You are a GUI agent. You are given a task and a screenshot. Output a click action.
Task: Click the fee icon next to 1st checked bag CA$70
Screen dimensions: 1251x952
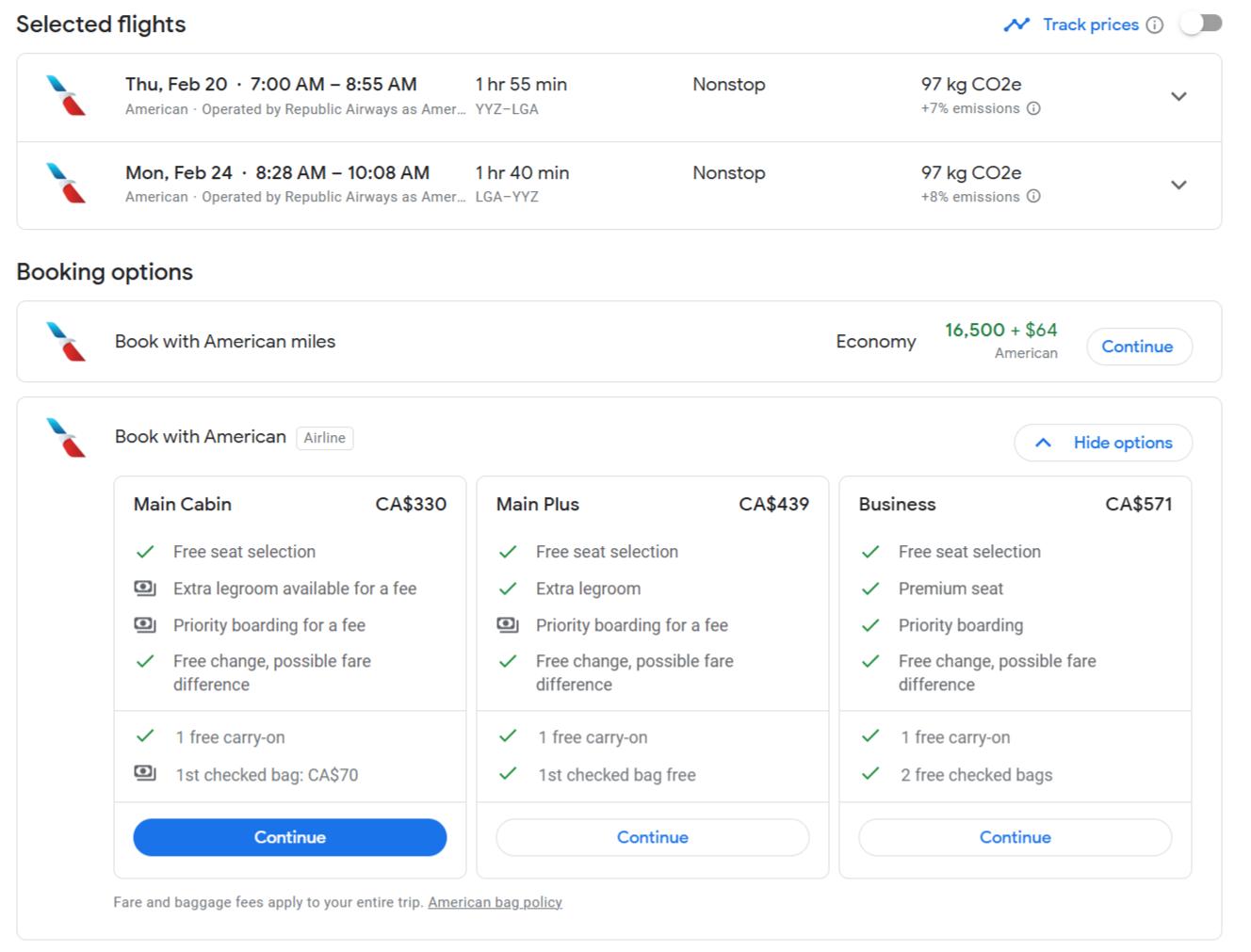point(144,772)
